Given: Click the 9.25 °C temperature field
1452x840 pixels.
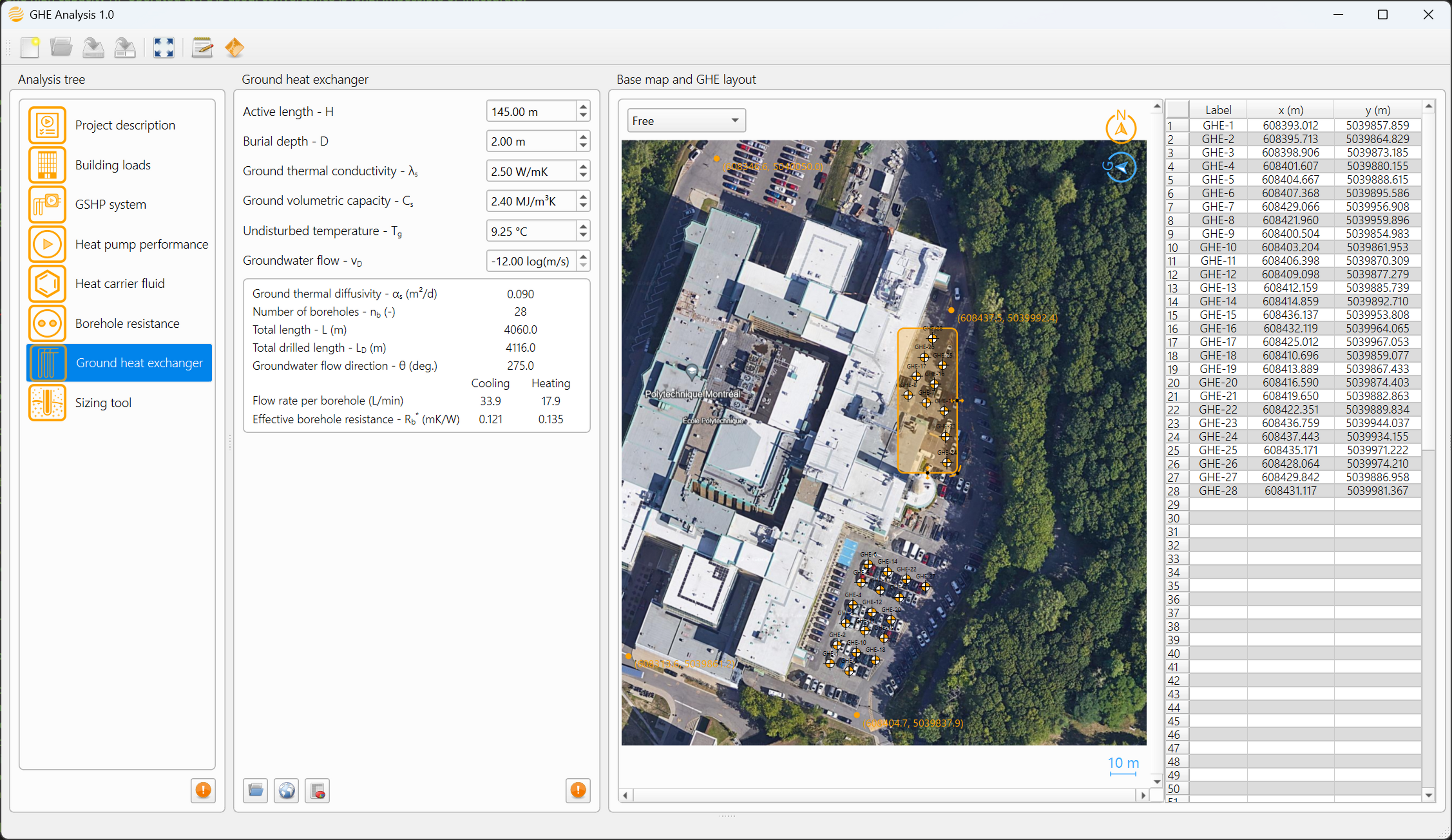Looking at the screenshot, I should coord(531,231).
